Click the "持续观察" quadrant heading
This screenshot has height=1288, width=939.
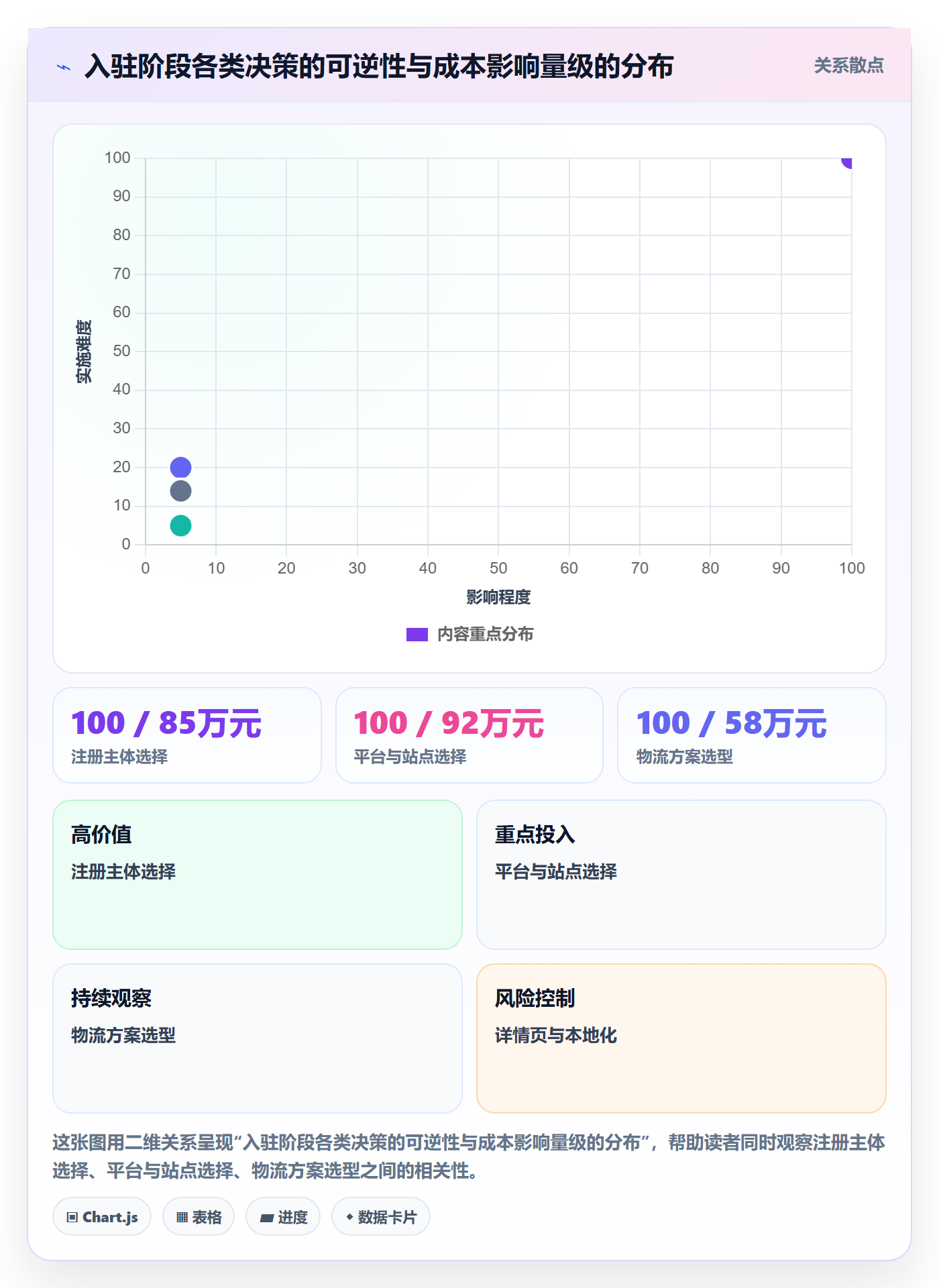[x=111, y=998]
